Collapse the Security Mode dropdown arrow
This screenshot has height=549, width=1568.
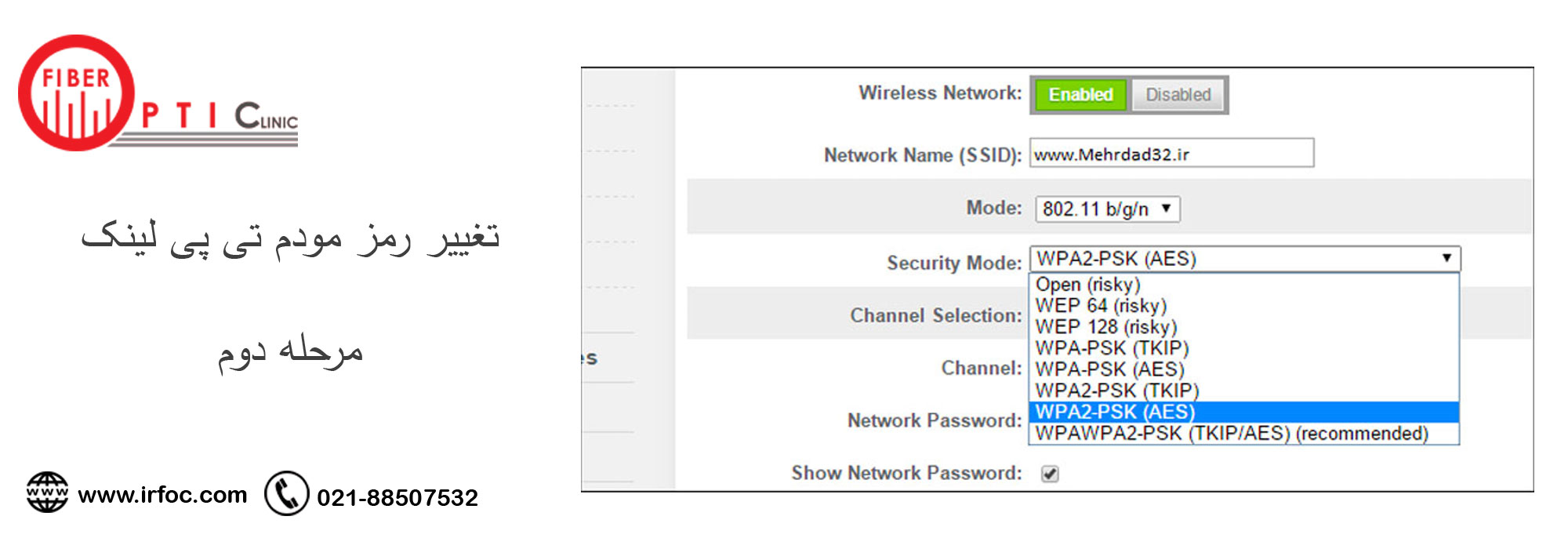(x=1446, y=258)
